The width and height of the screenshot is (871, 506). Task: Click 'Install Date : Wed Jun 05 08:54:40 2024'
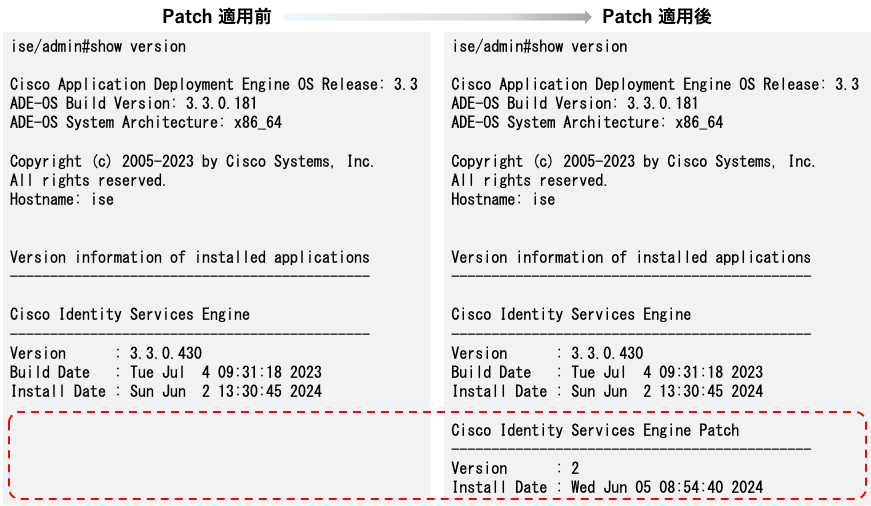tap(607, 488)
